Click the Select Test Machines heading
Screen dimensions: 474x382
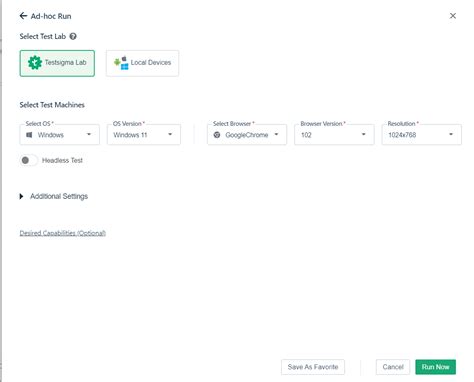[x=52, y=105]
